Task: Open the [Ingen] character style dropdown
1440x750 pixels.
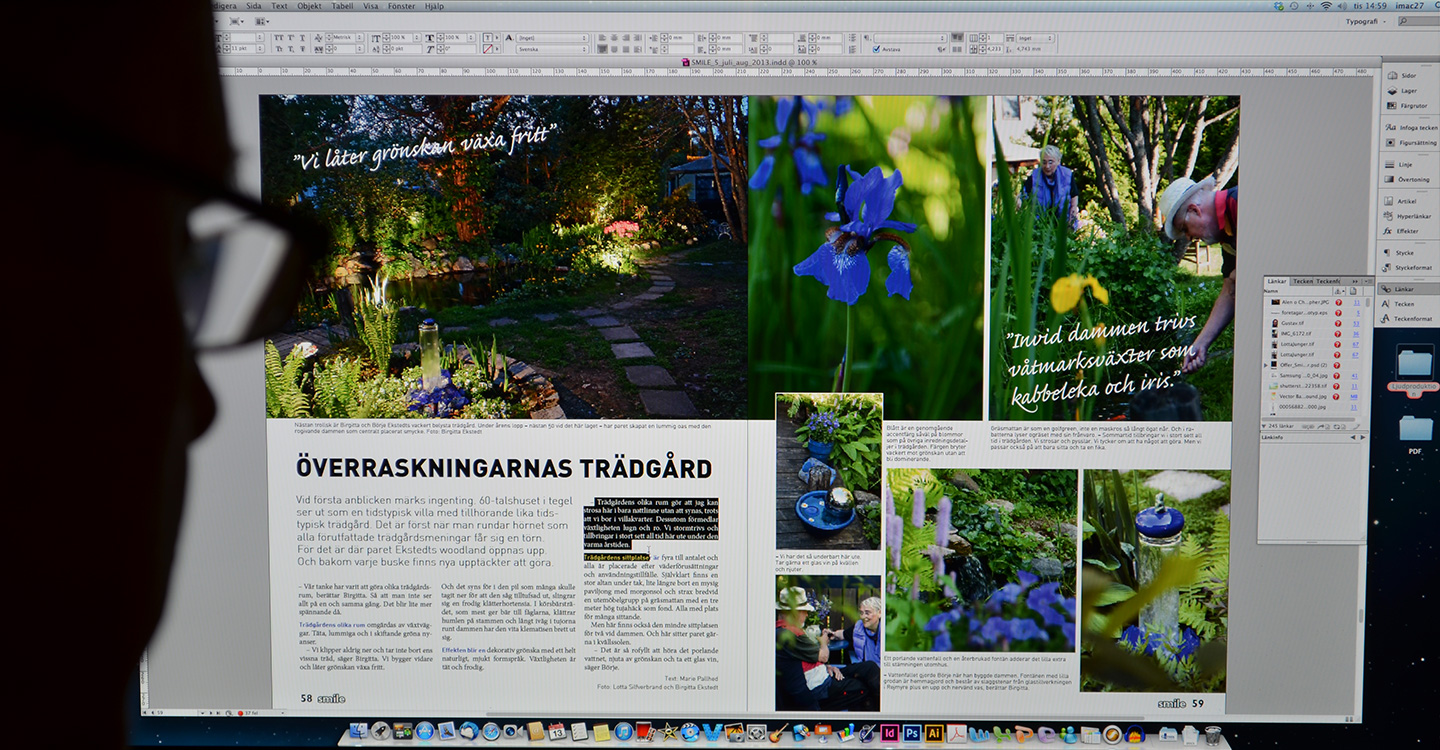Action: point(552,37)
